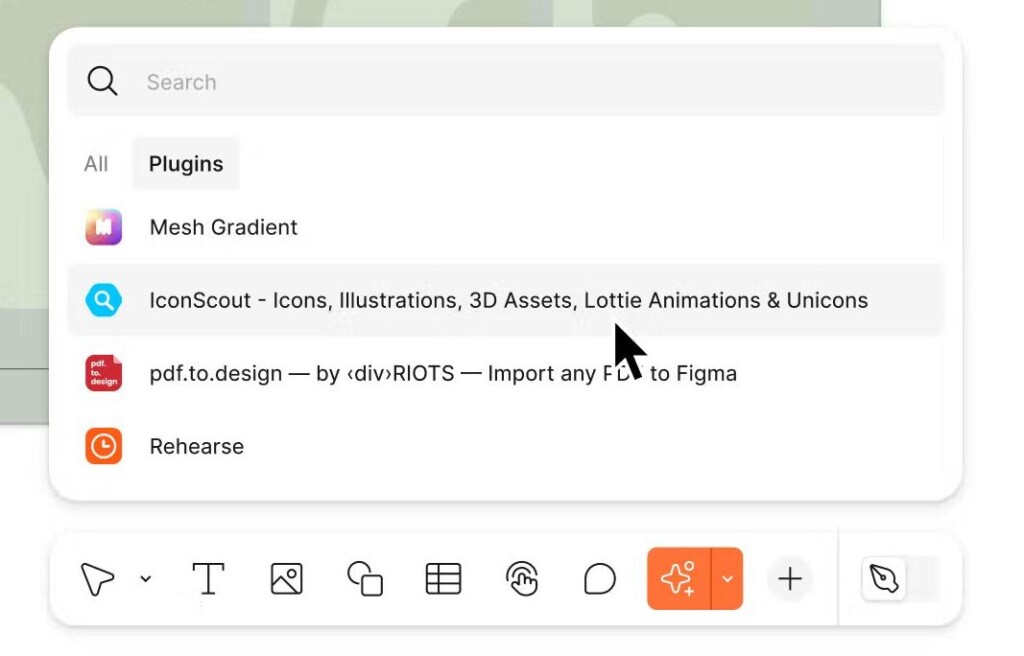
Task: Select the Text tool
Action: 208,579
